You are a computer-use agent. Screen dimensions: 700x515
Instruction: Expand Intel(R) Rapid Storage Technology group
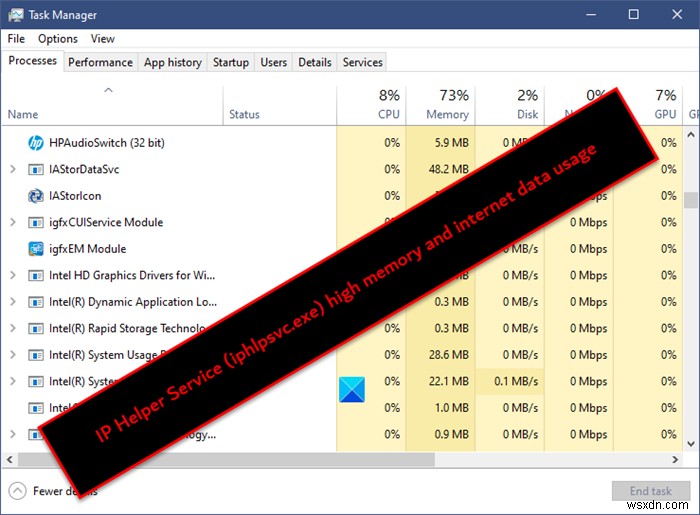(12, 328)
